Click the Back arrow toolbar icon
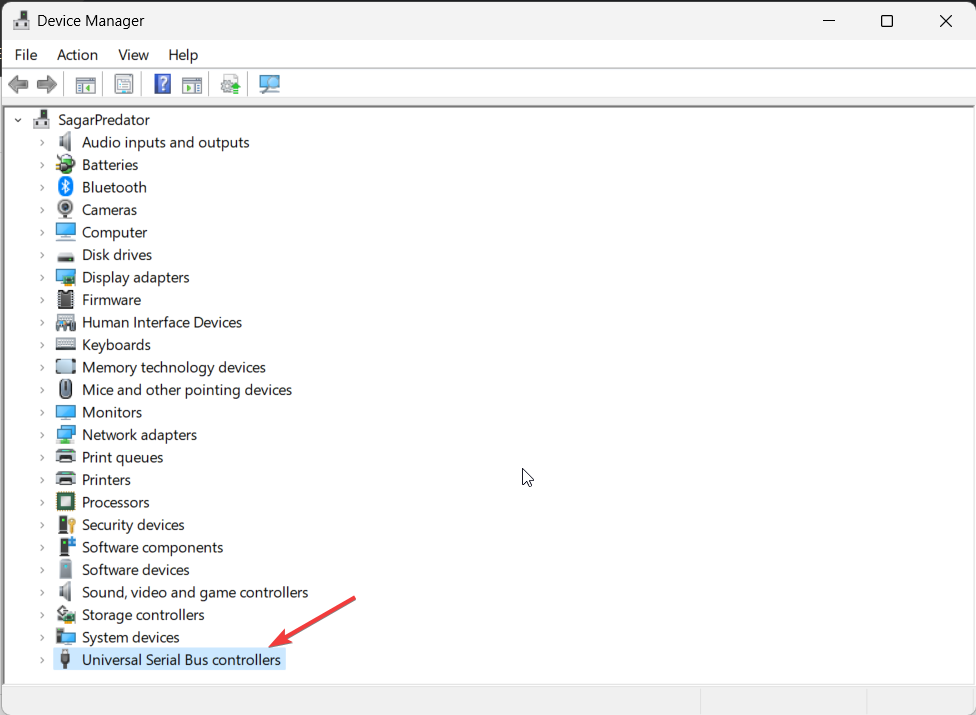Viewport: 976px width, 715px height. click(x=19, y=84)
